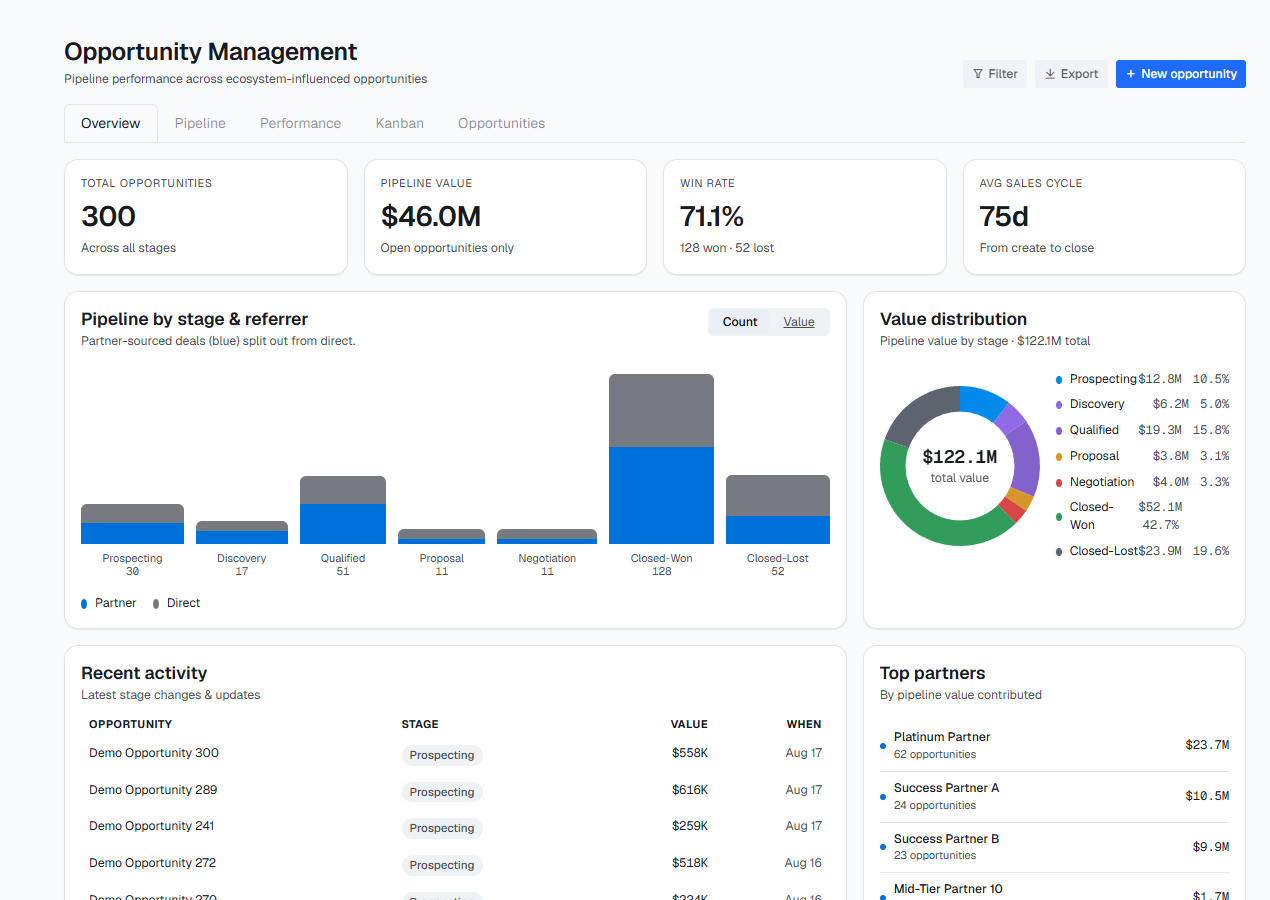Viewport: 1270px width, 900px height.
Task: Click the Closed-Lost legend label
Action: [x=1104, y=551]
